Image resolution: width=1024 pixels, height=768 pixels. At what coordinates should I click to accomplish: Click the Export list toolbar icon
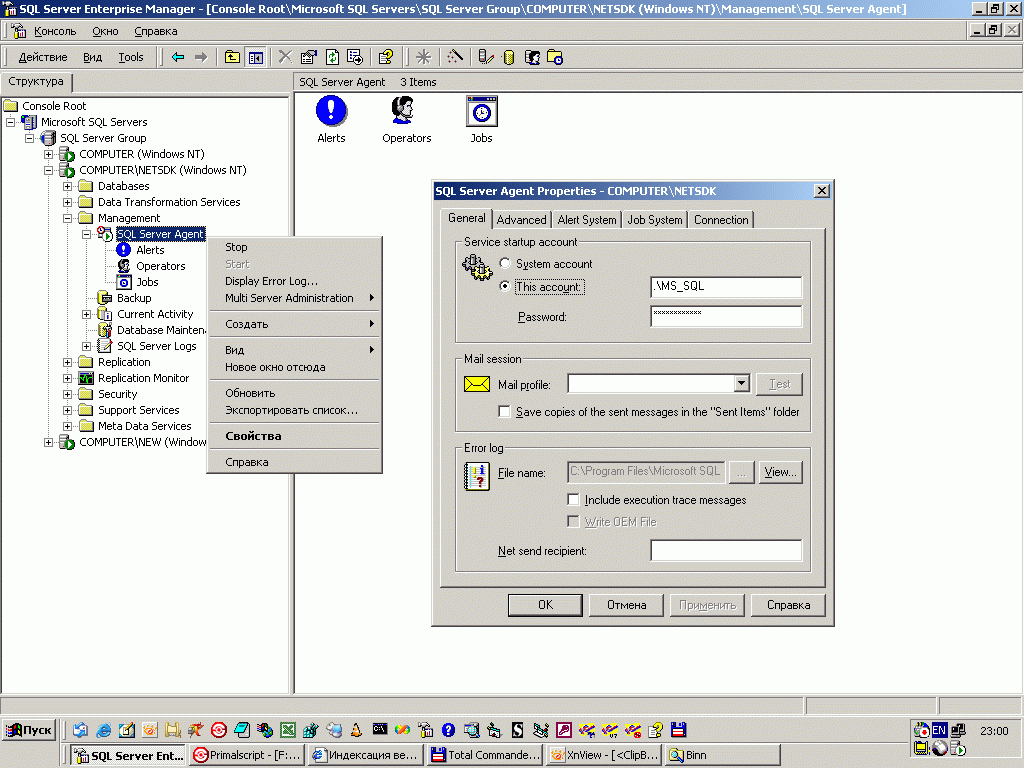point(355,57)
